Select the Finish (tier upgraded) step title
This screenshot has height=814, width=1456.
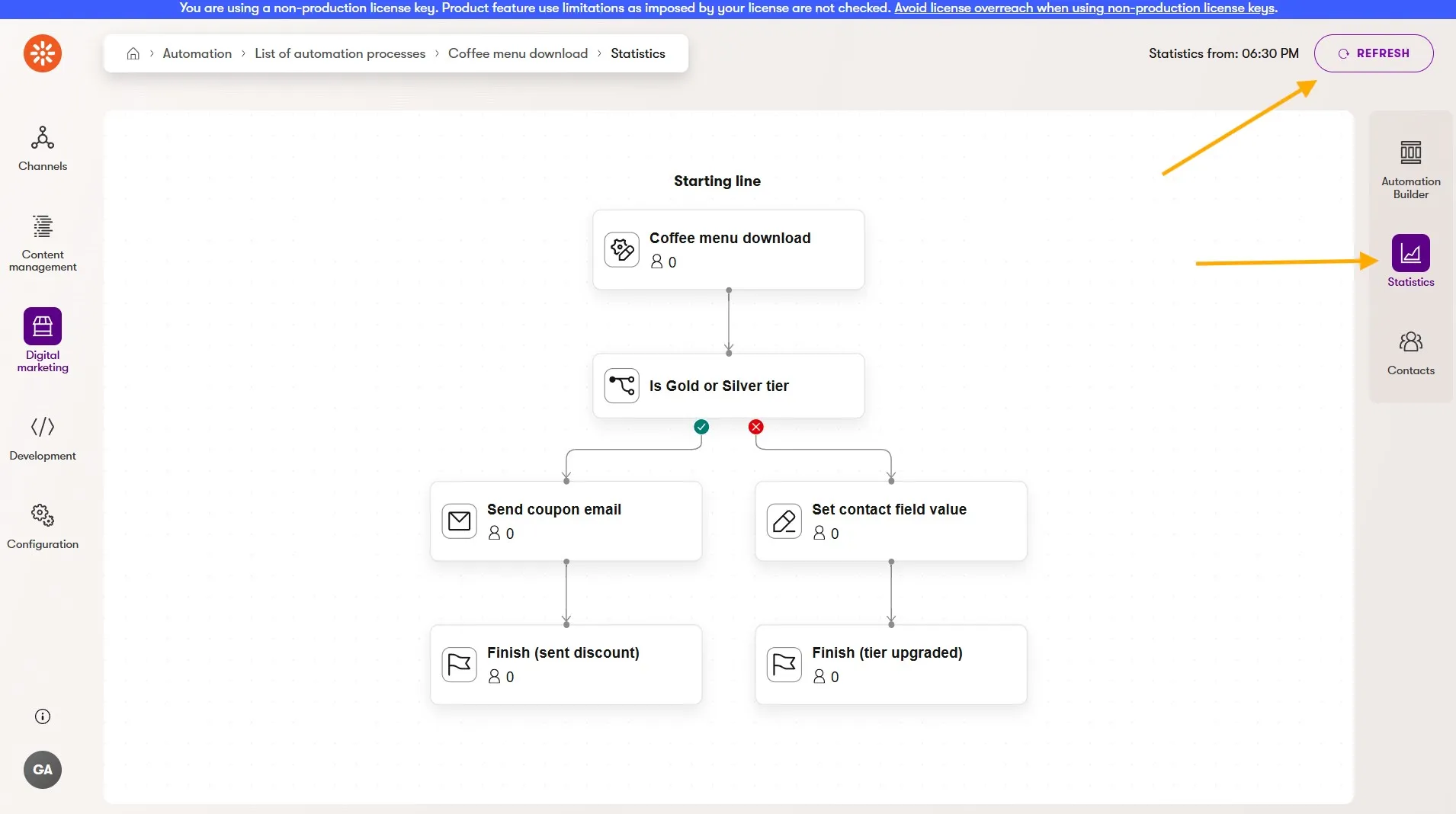(x=887, y=652)
